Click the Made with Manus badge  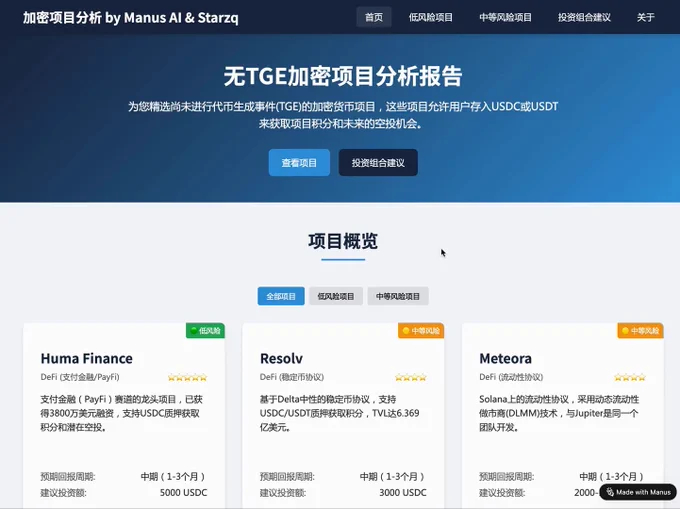point(638,492)
